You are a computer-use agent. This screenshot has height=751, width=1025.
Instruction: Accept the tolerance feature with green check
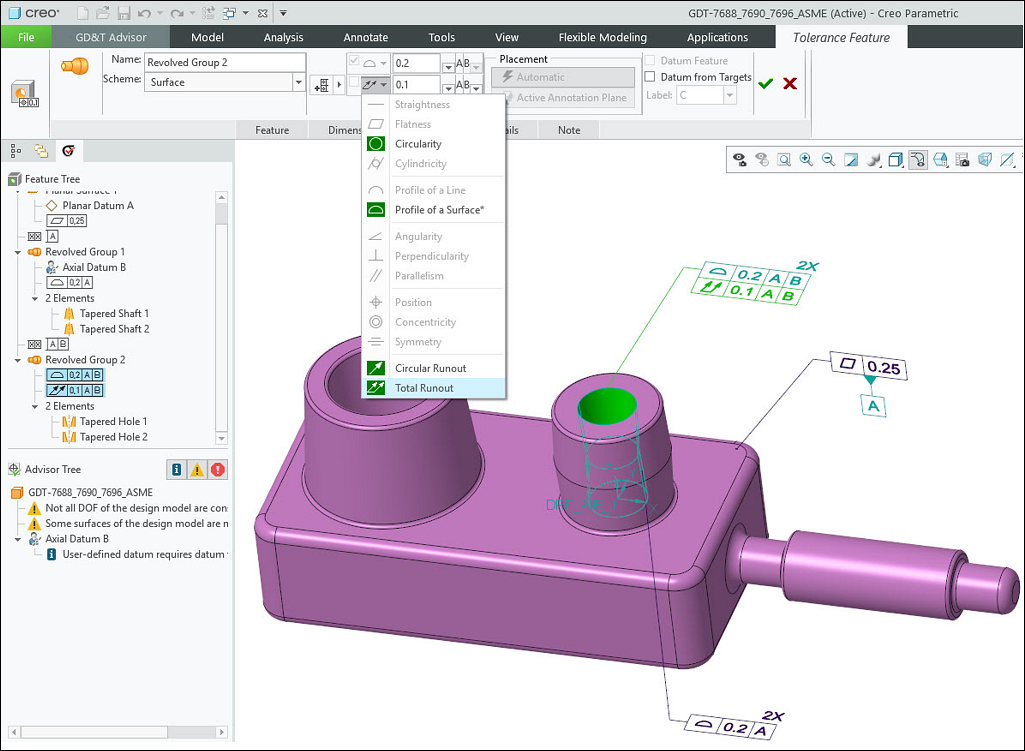pyautogui.click(x=765, y=83)
